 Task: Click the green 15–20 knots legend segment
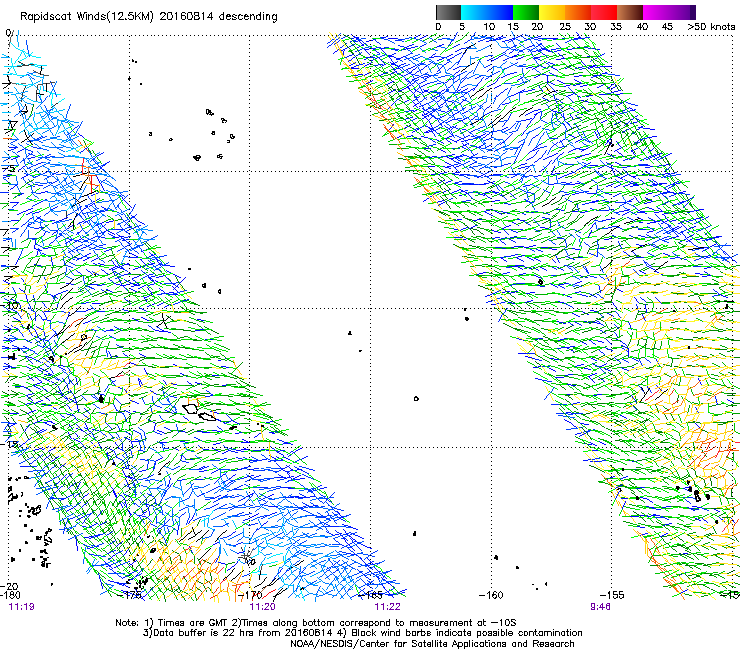526,12
